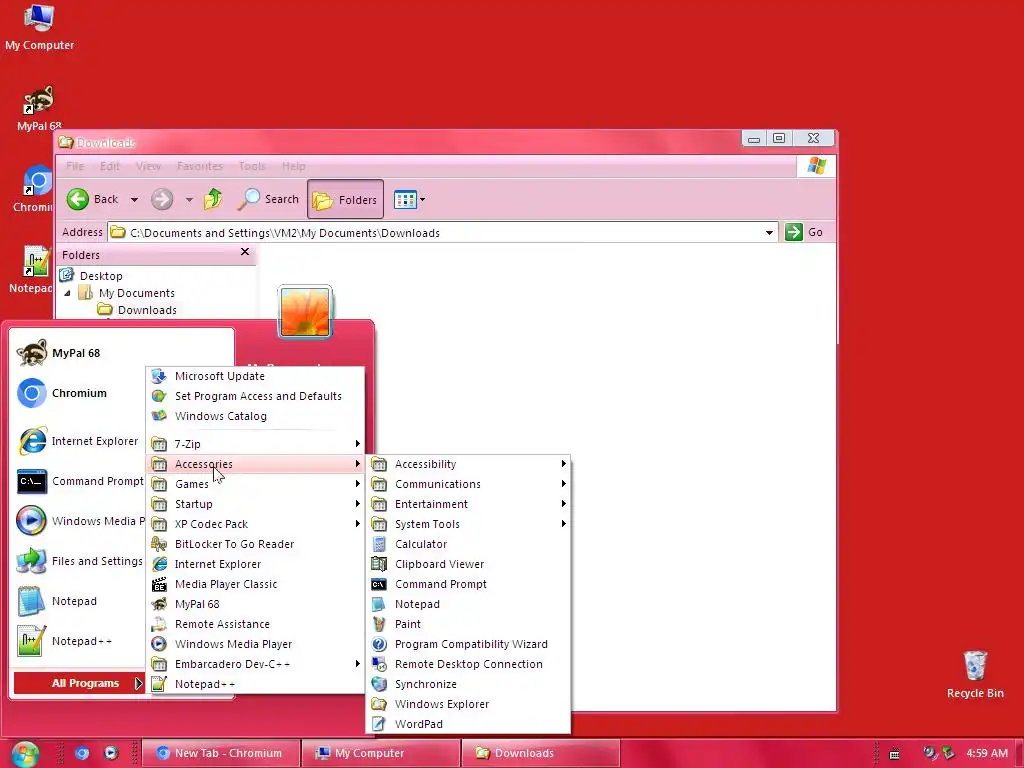Screen dimensions: 1024x768
Task: Launch Windows Media Player from All Programs
Action: pyautogui.click(x=255, y=644)
